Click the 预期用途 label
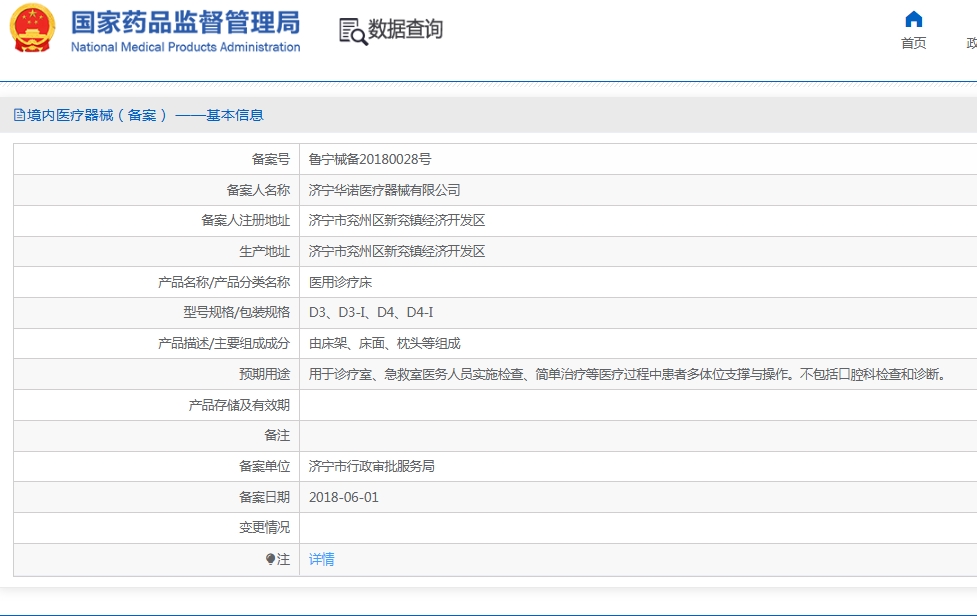977x616 pixels. point(265,374)
